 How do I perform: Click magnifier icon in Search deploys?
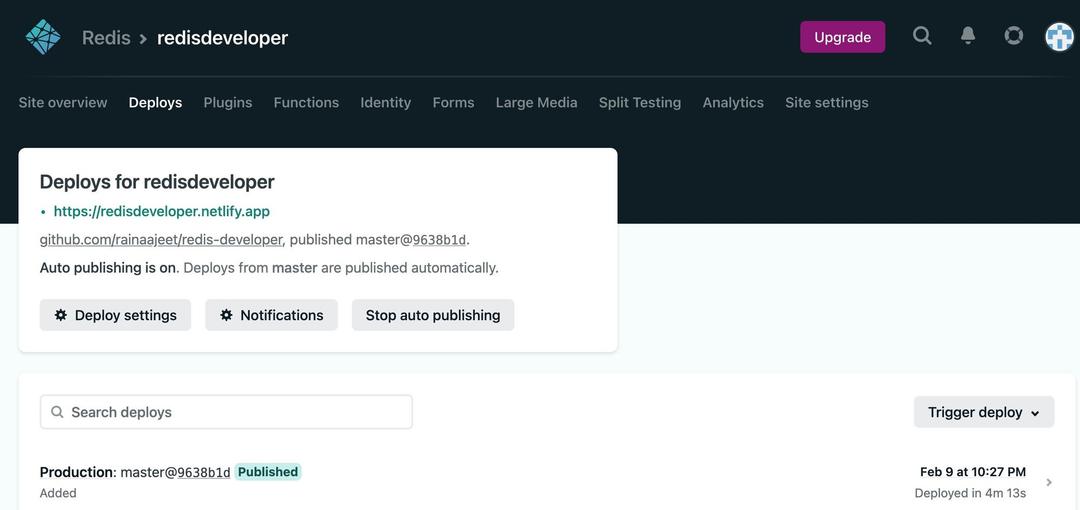(58, 412)
